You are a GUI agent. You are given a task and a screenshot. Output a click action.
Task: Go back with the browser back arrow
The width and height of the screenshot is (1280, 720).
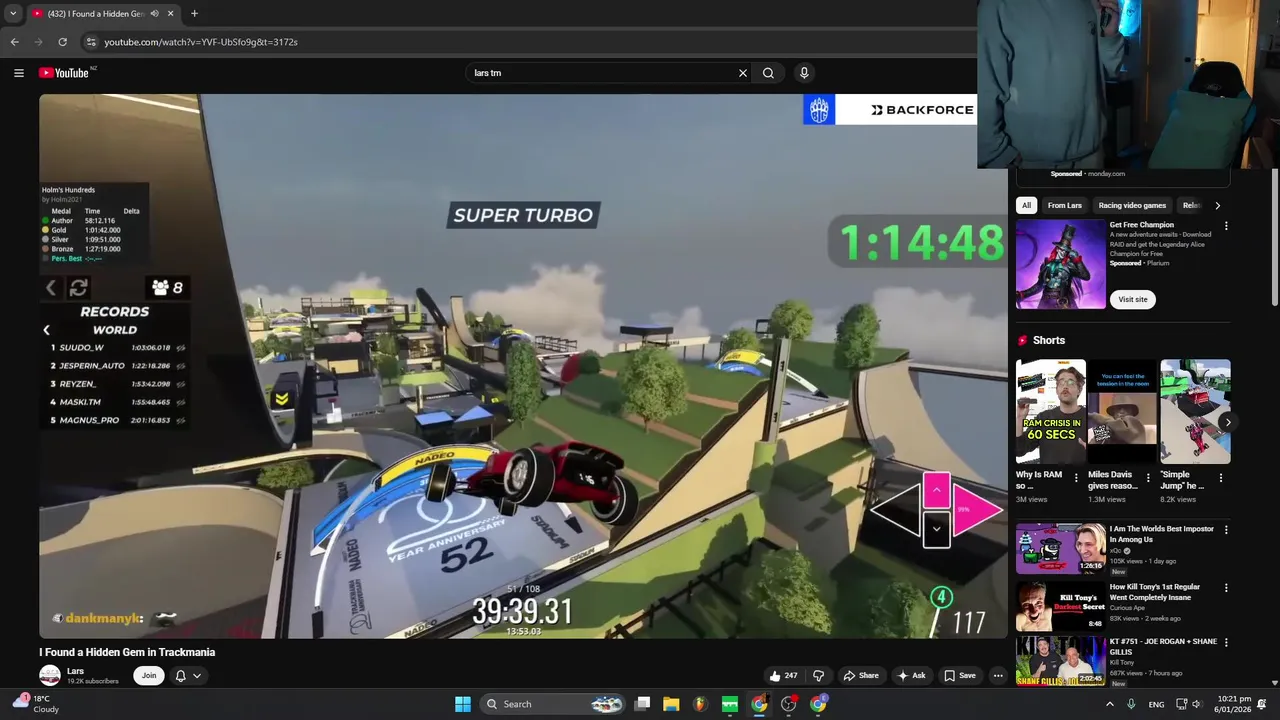[14, 42]
